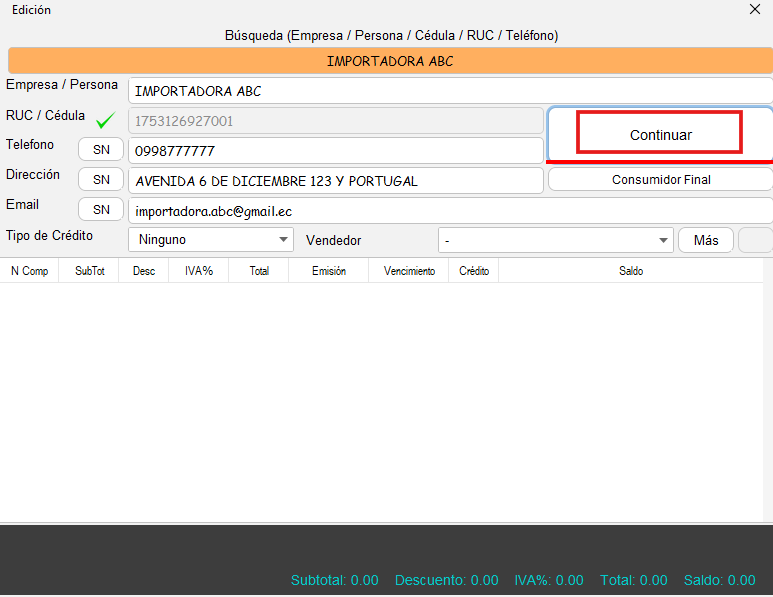Click the Telefono field with 0998777777
This screenshot has height=597, width=773.
335,151
